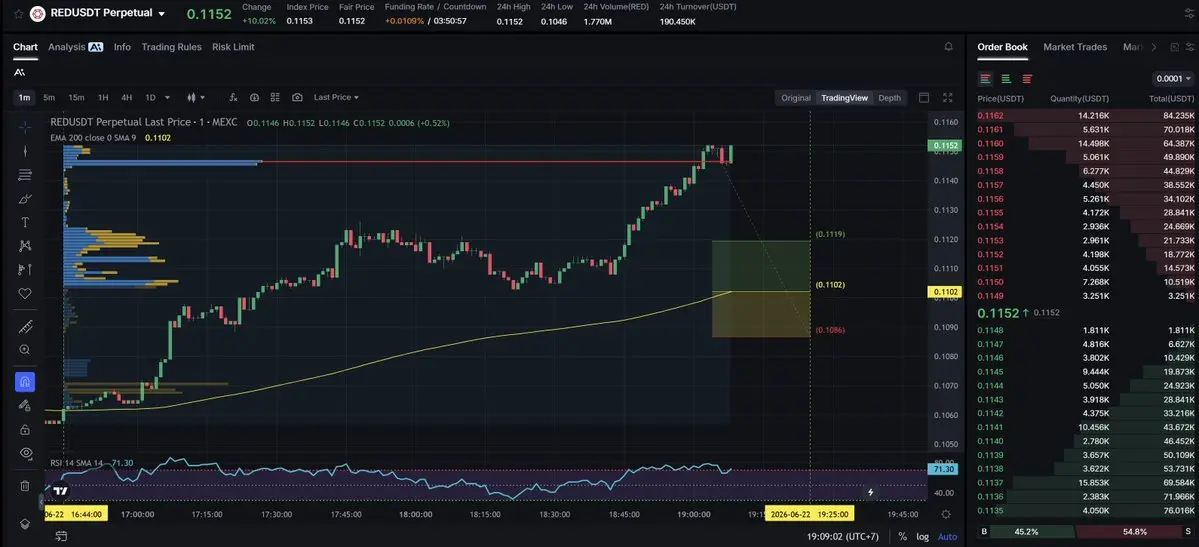Viewport: 1199px width, 547px height.
Task: Select the 5m timeframe
Action: pyautogui.click(x=49, y=97)
